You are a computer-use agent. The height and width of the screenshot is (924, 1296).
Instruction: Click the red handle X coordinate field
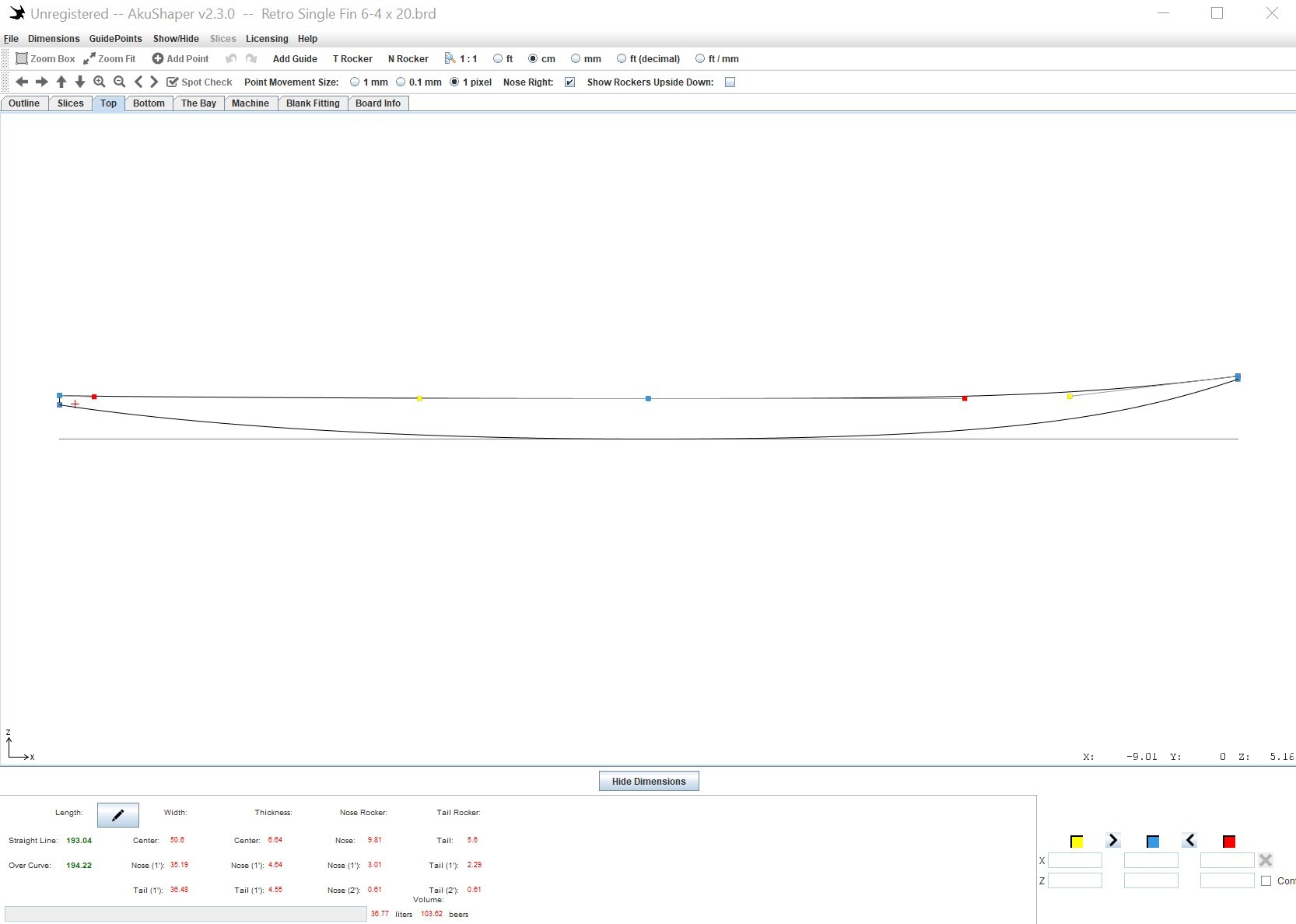pos(1228,860)
